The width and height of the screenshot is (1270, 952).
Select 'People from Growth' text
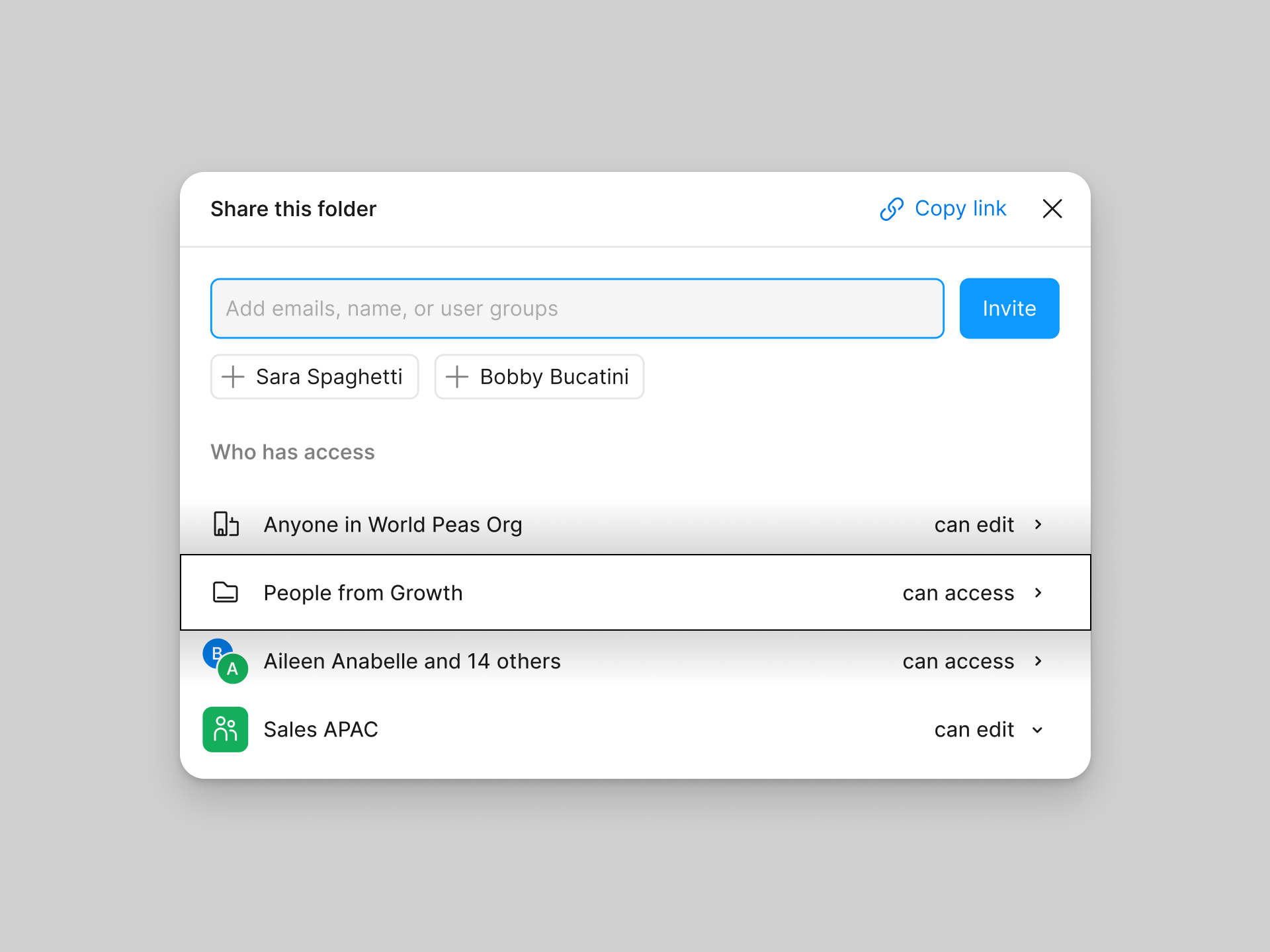(363, 593)
